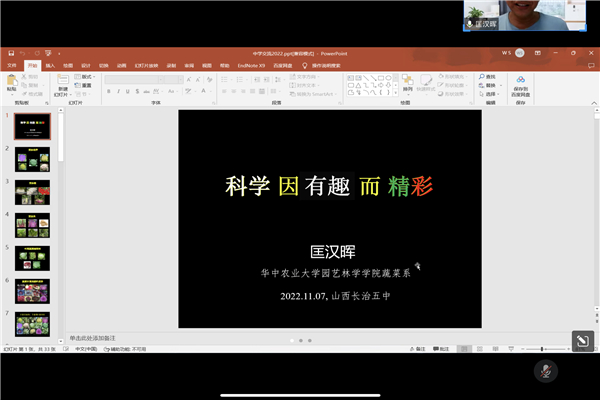600x400 pixels.
Task: Toggle italic text formatting
Action: (118, 91)
